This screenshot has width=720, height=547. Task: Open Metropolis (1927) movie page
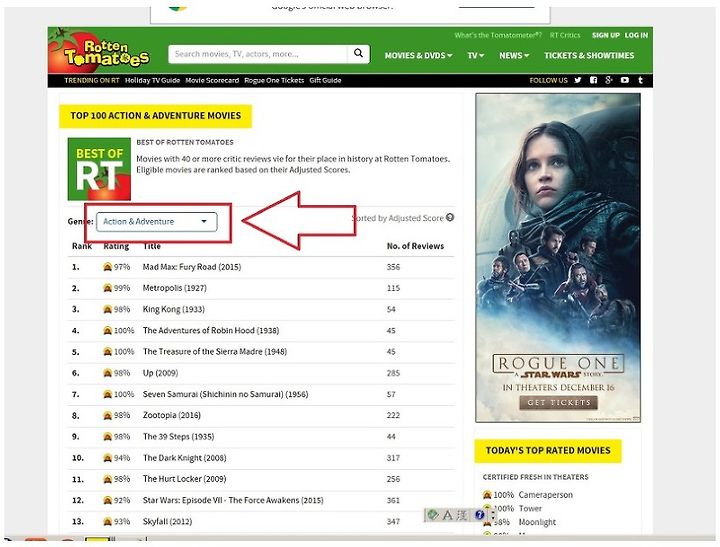tap(174, 288)
